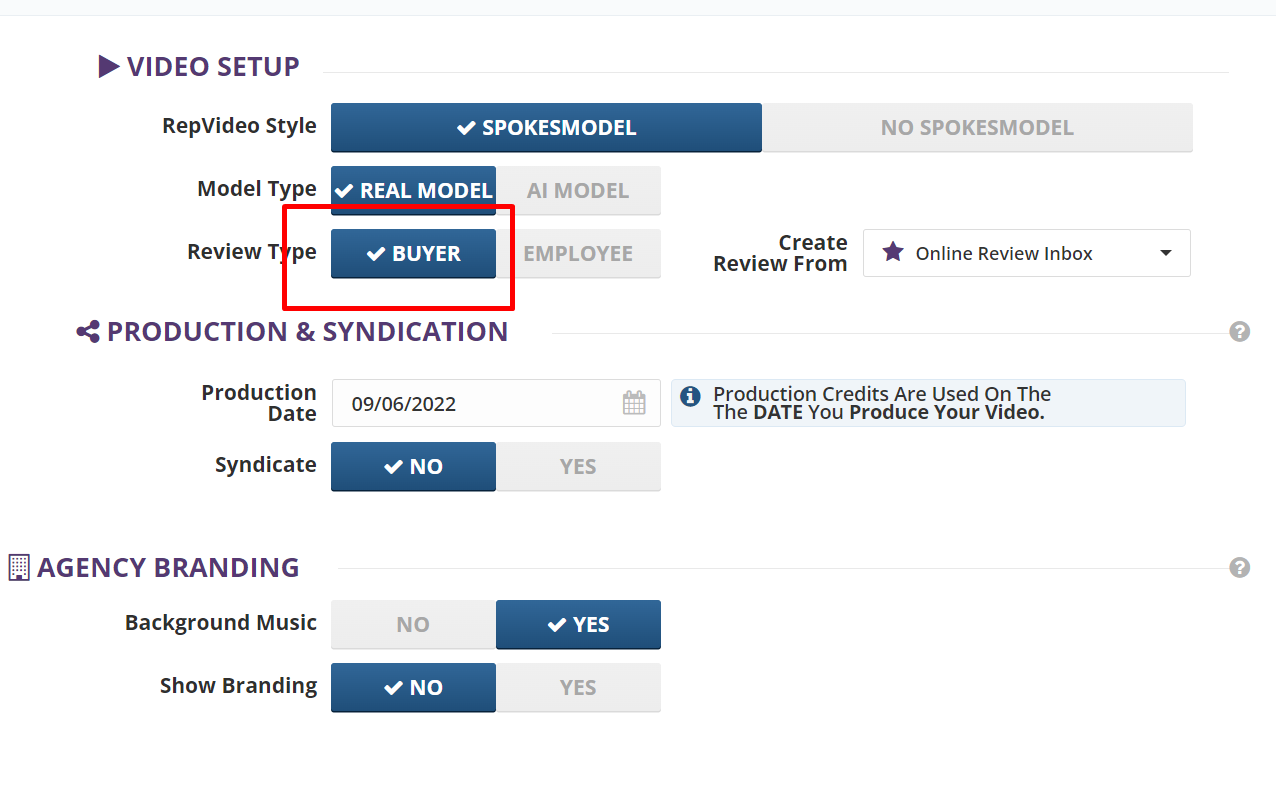
Task: Click the Agency Branding help question mark
Action: point(1240,568)
